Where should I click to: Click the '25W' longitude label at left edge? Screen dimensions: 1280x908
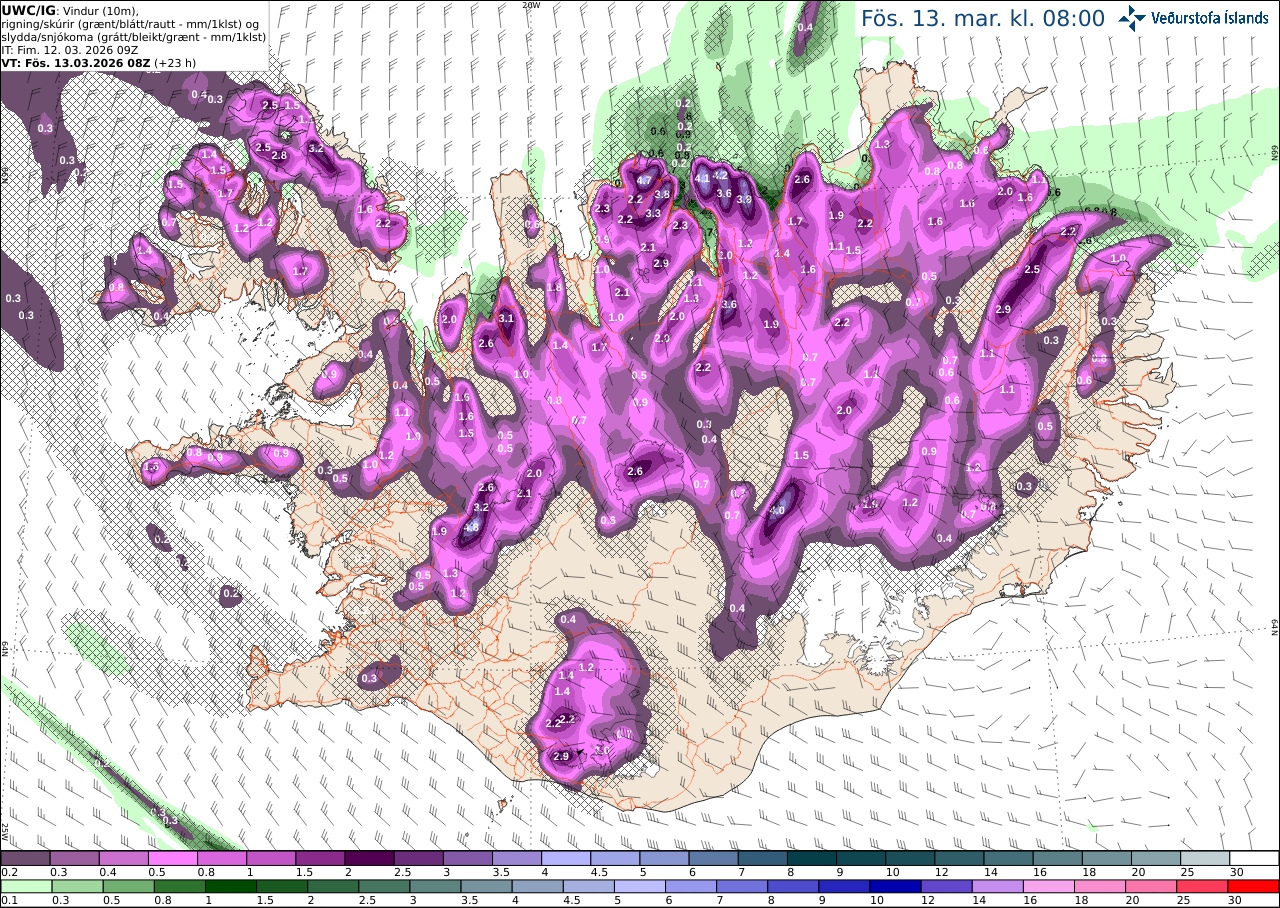click(x=5, y=831)
